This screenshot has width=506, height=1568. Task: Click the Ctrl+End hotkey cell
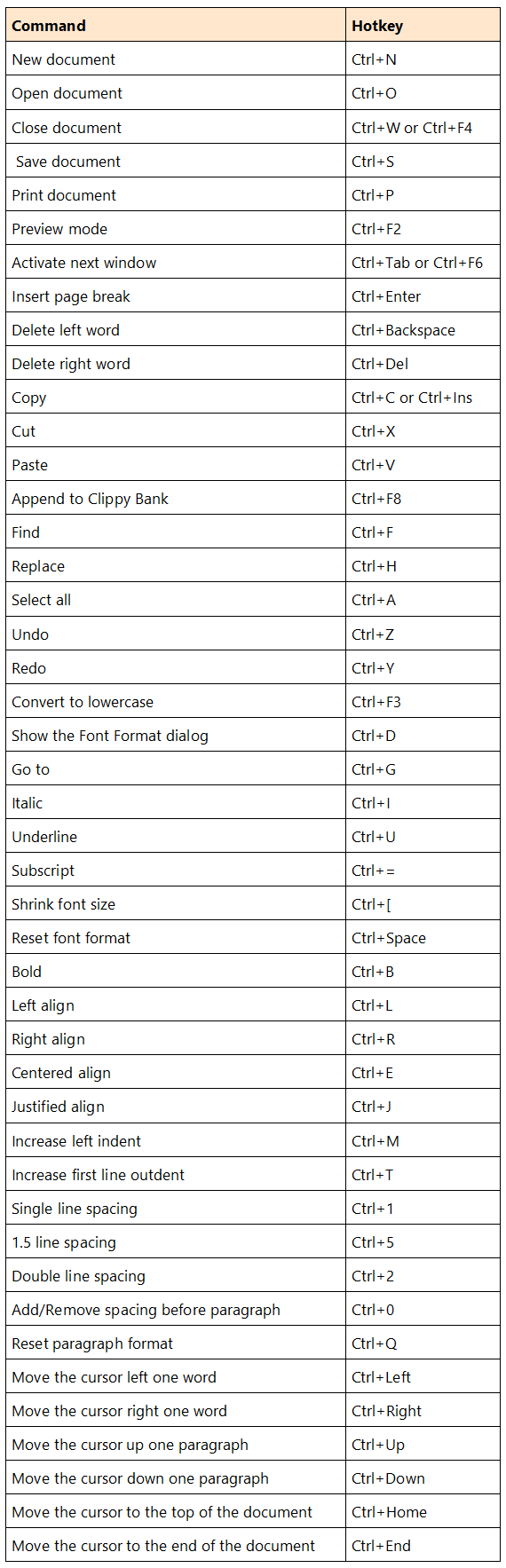click(x=423, y=1545)
